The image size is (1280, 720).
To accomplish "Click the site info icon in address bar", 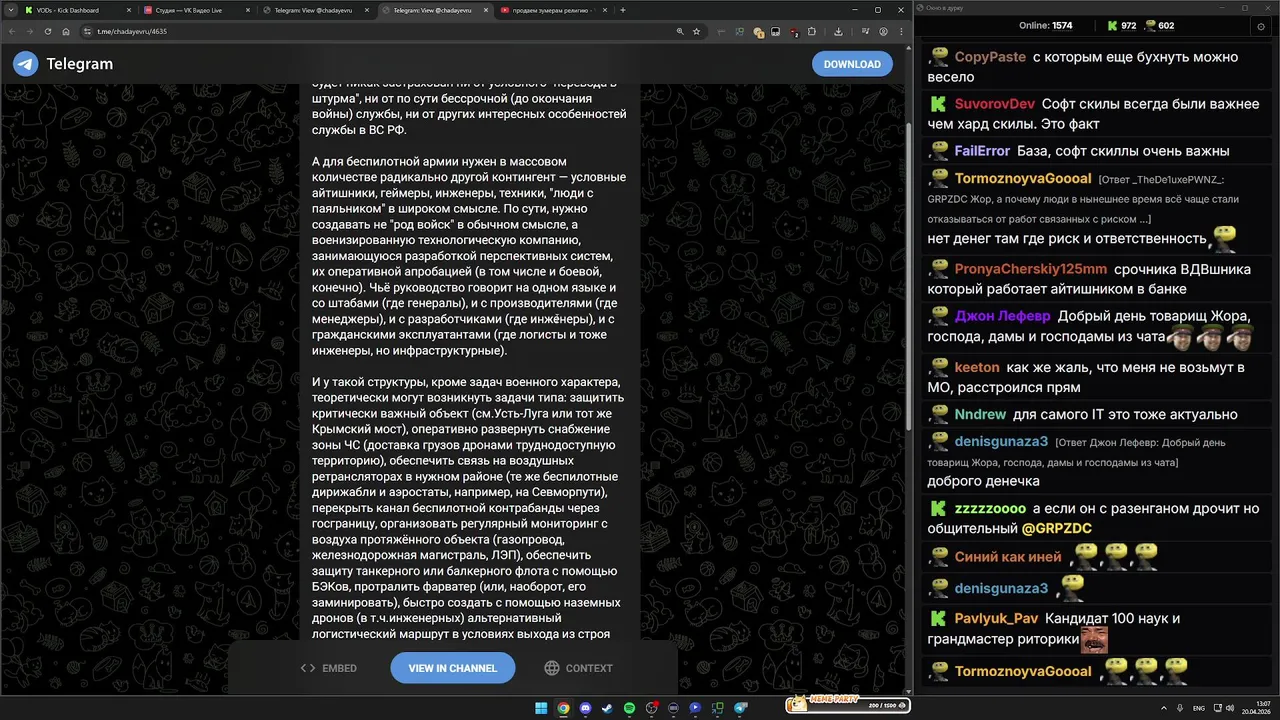I will coord(88,31).
